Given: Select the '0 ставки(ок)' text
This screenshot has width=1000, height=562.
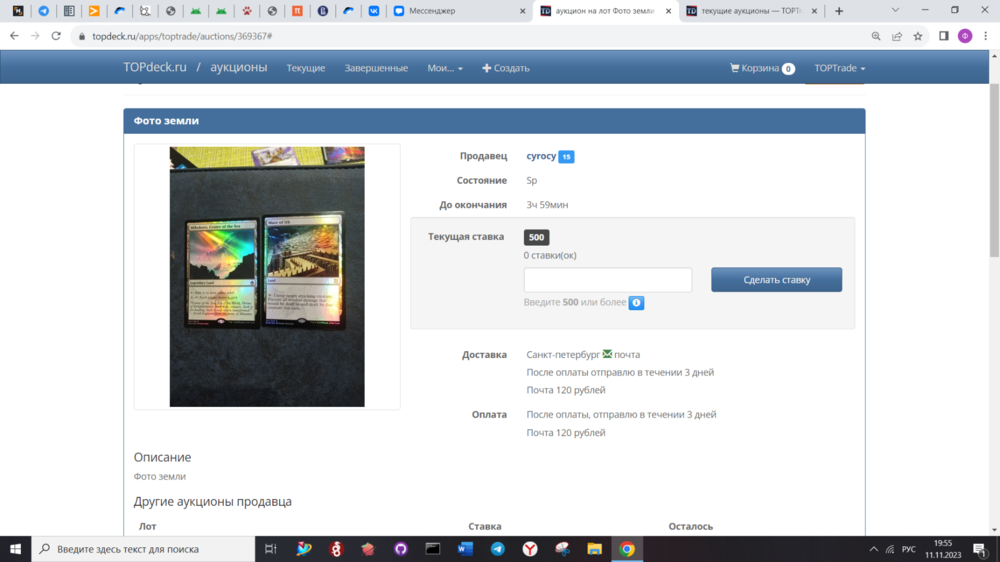Looking at the screenshot, I should pos(550,255).
